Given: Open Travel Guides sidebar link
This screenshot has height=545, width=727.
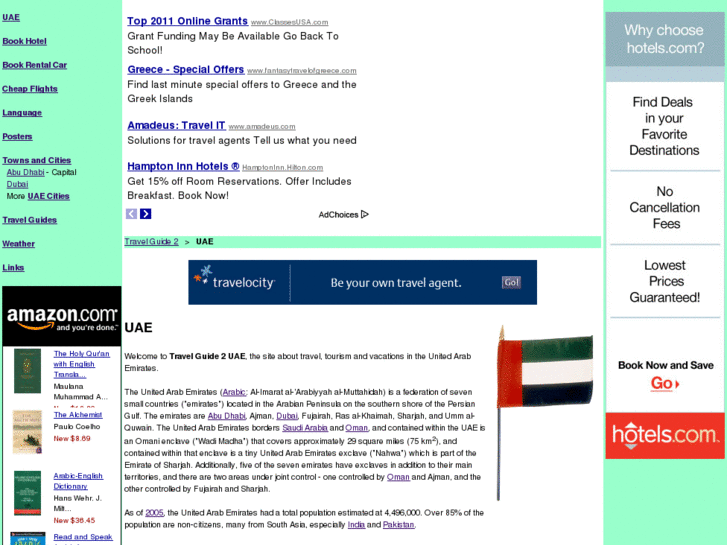Looking at the screenshot, I should (30, 220).
